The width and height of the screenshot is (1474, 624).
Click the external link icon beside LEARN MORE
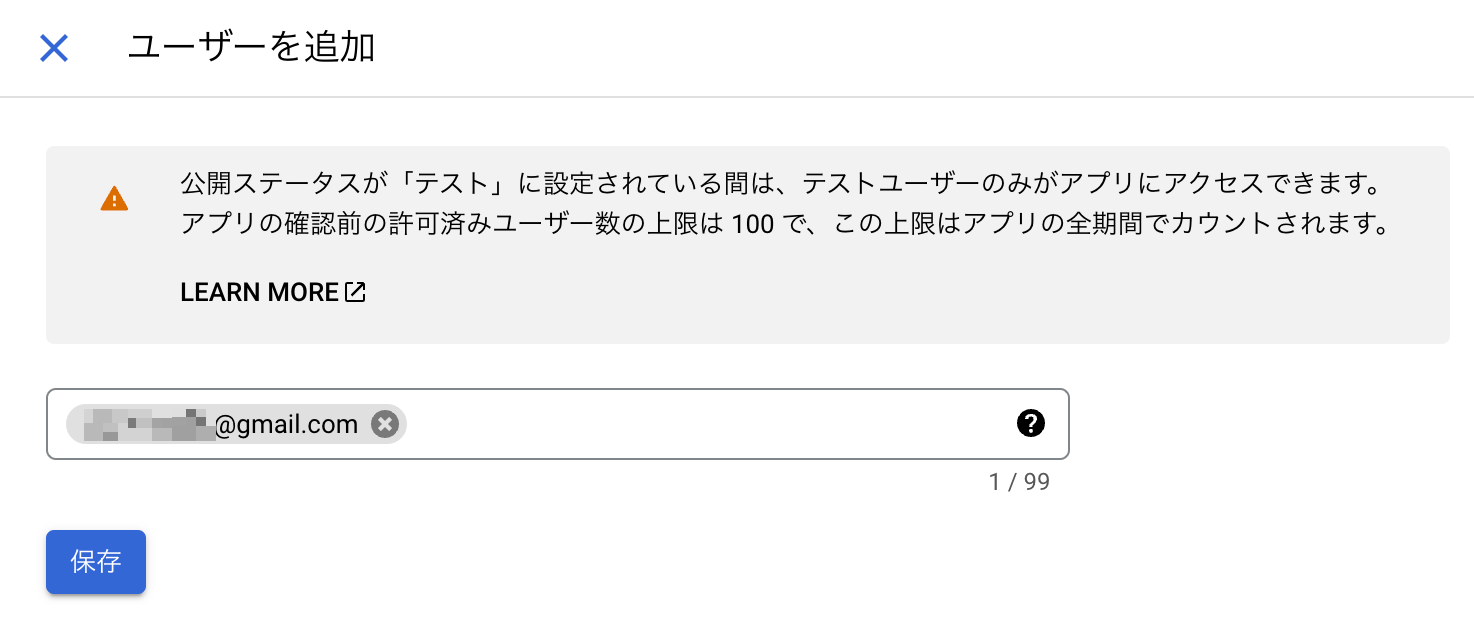pyautogui.click(x=355, y=292)
